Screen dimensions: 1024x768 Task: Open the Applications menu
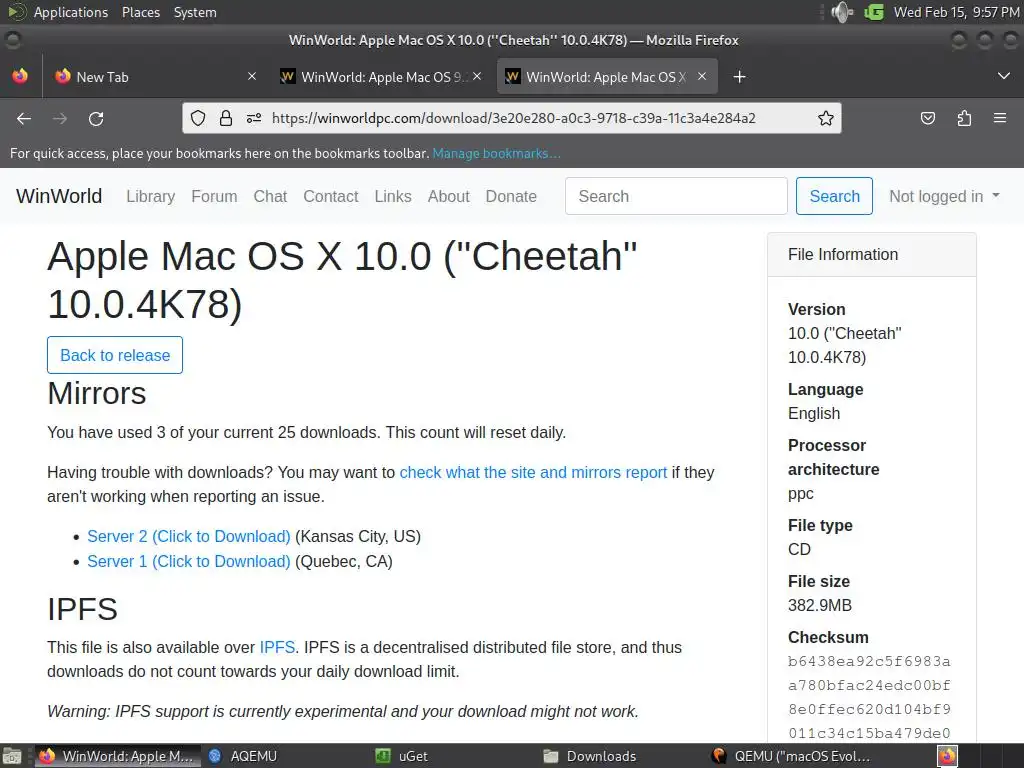click(x=71, y=12)
